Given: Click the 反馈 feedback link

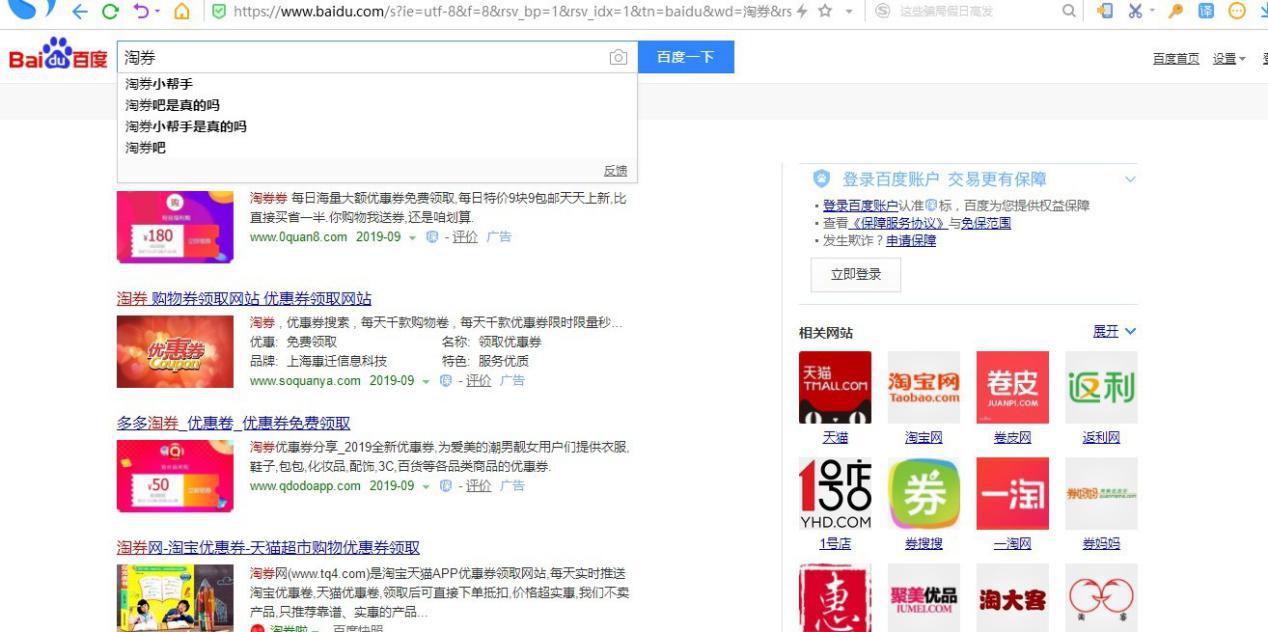Looking at the screenshot, I should 615,170.
